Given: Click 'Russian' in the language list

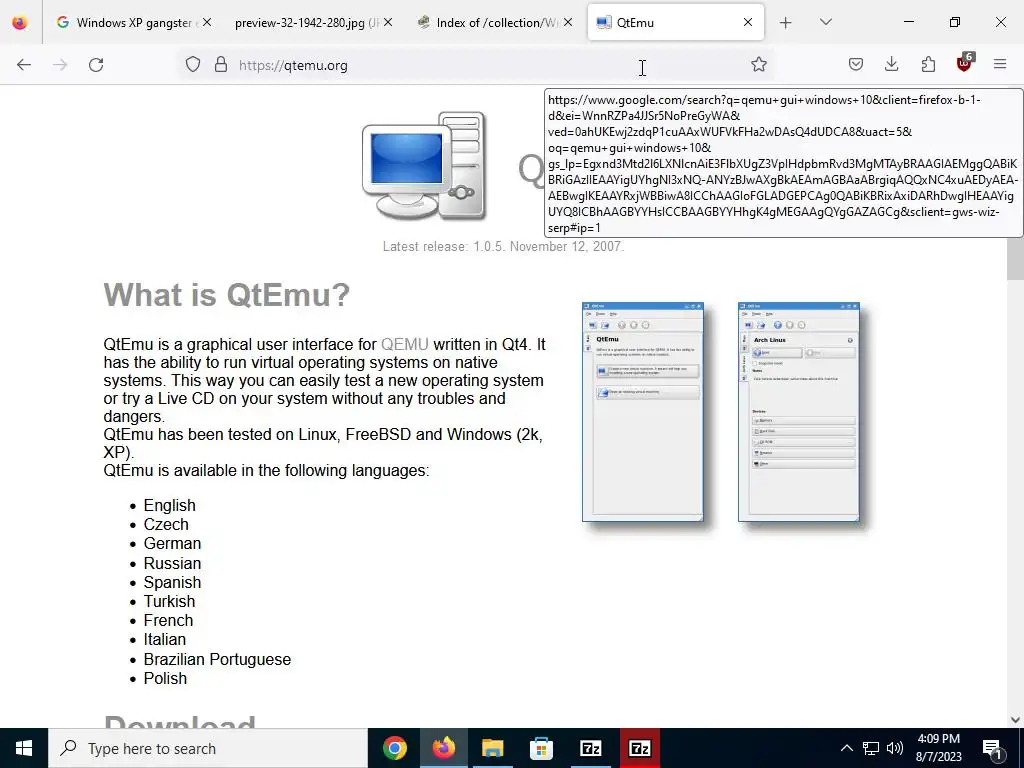Looking at the screenshot, I should pos(172,563).
